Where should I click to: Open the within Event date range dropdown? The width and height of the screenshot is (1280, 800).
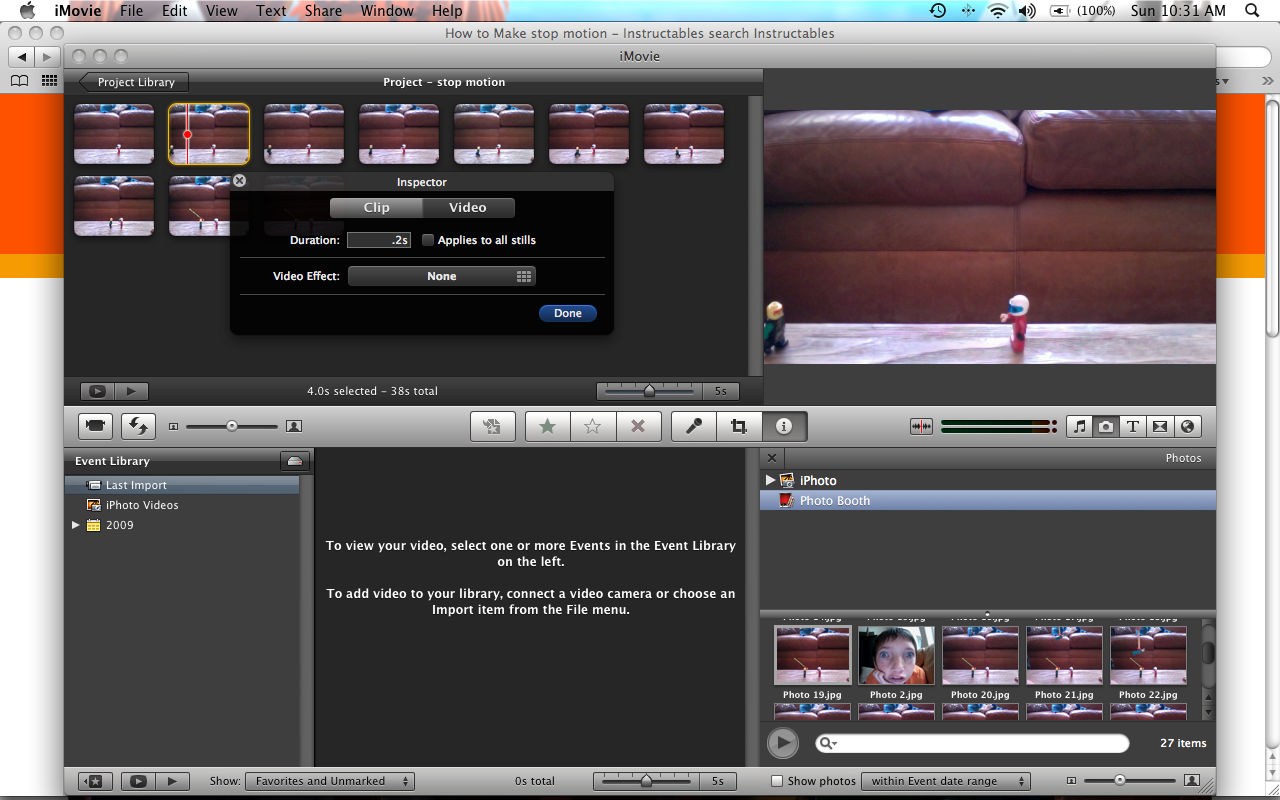click(x=946, y=781)
